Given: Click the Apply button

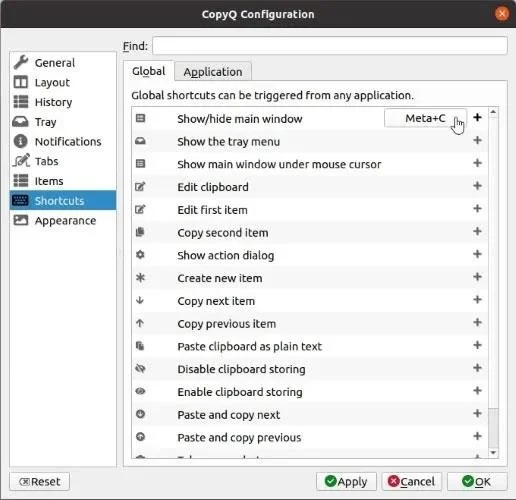Looking at the screenshot, I should click(346, 481).
